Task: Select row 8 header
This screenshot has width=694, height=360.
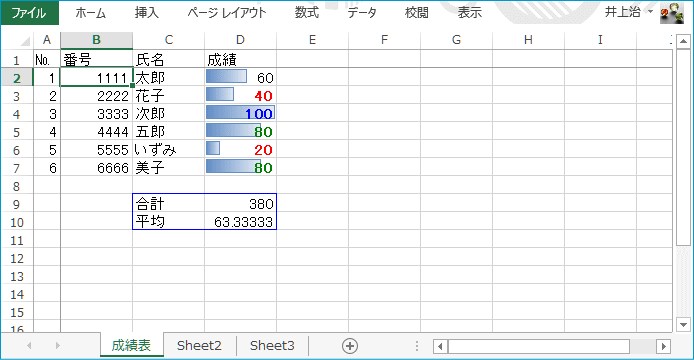Action: pyautogui.click(x=16, y=186)
